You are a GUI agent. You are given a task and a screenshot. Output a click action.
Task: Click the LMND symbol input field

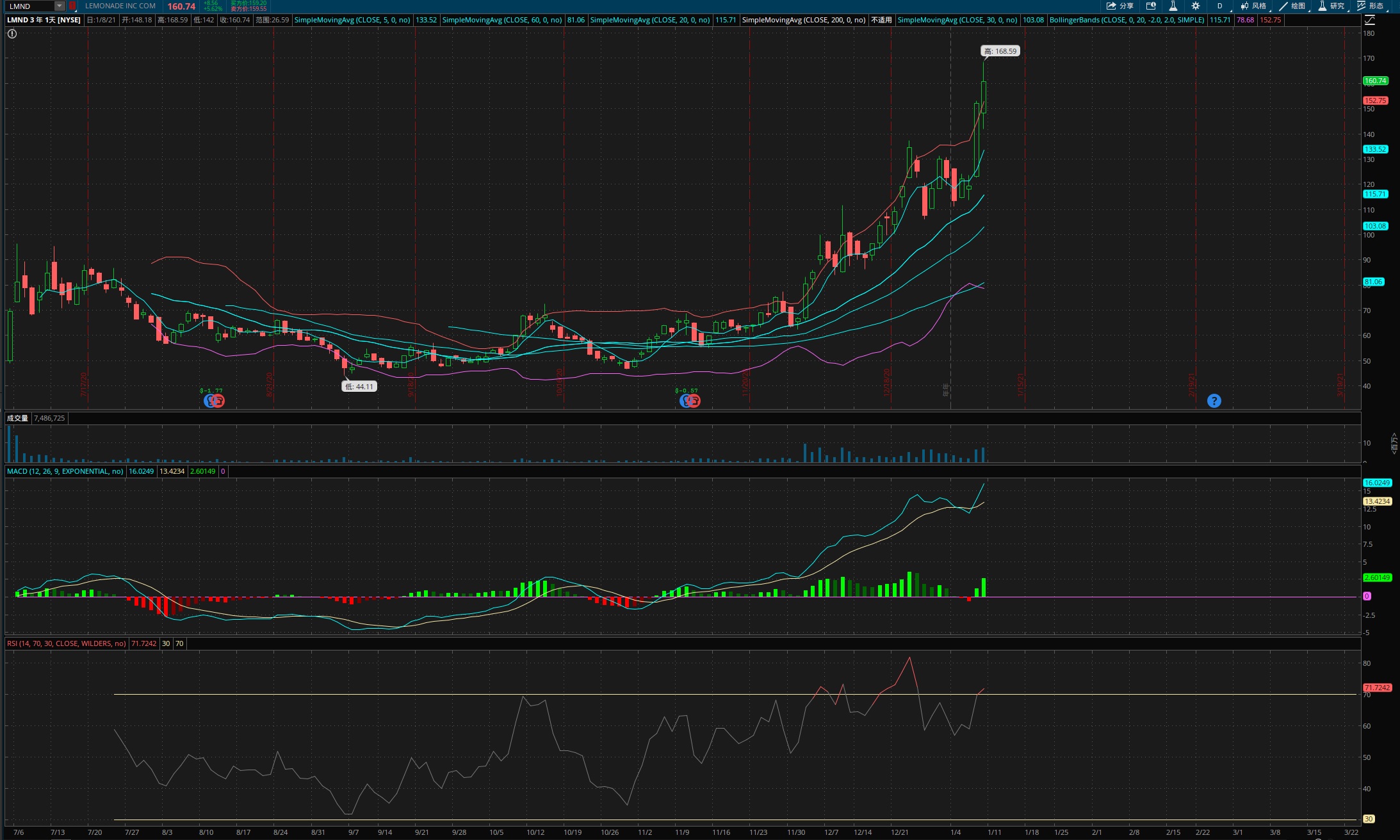[31, 6]
